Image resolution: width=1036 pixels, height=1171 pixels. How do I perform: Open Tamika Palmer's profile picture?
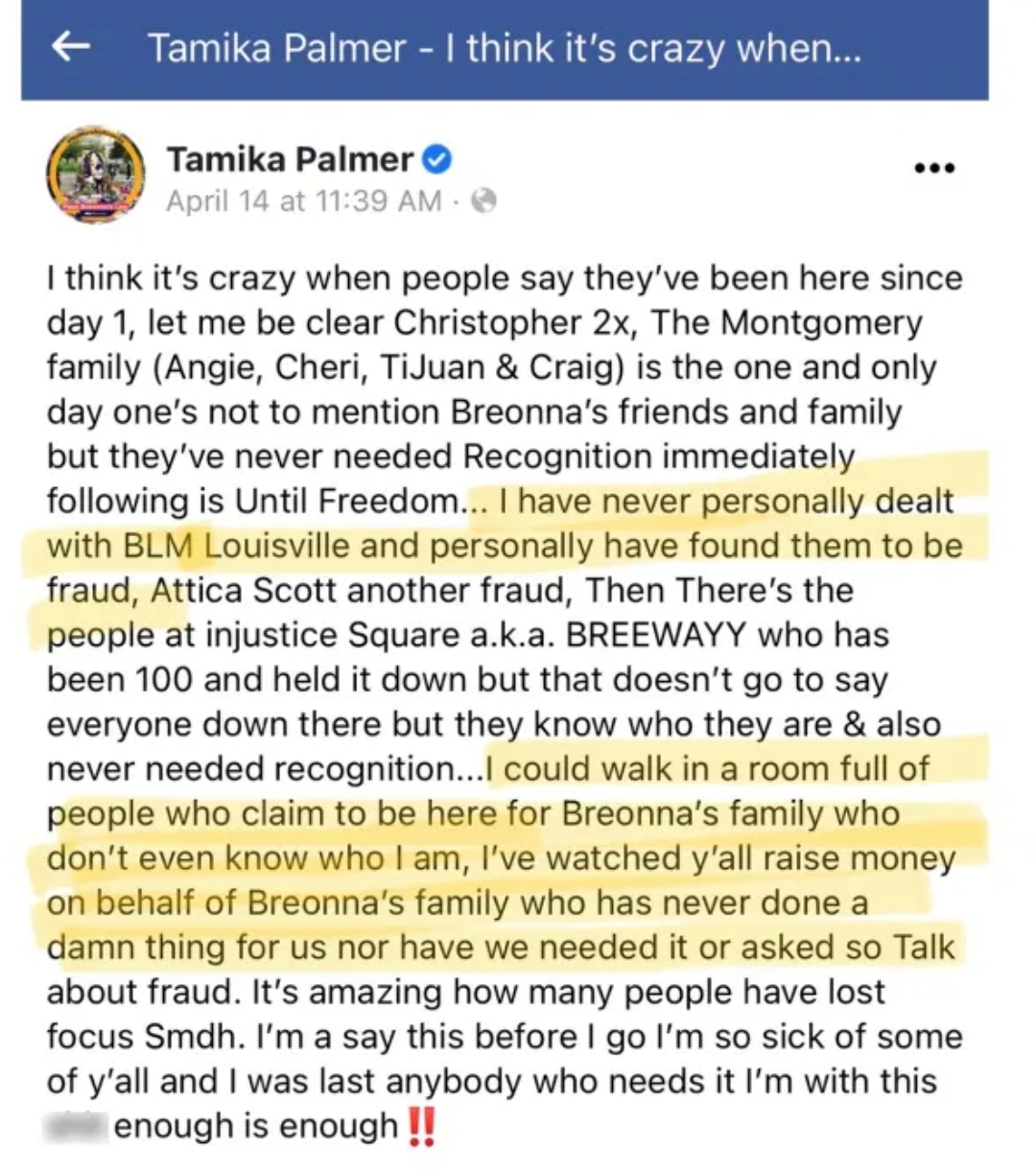point(95,176)
